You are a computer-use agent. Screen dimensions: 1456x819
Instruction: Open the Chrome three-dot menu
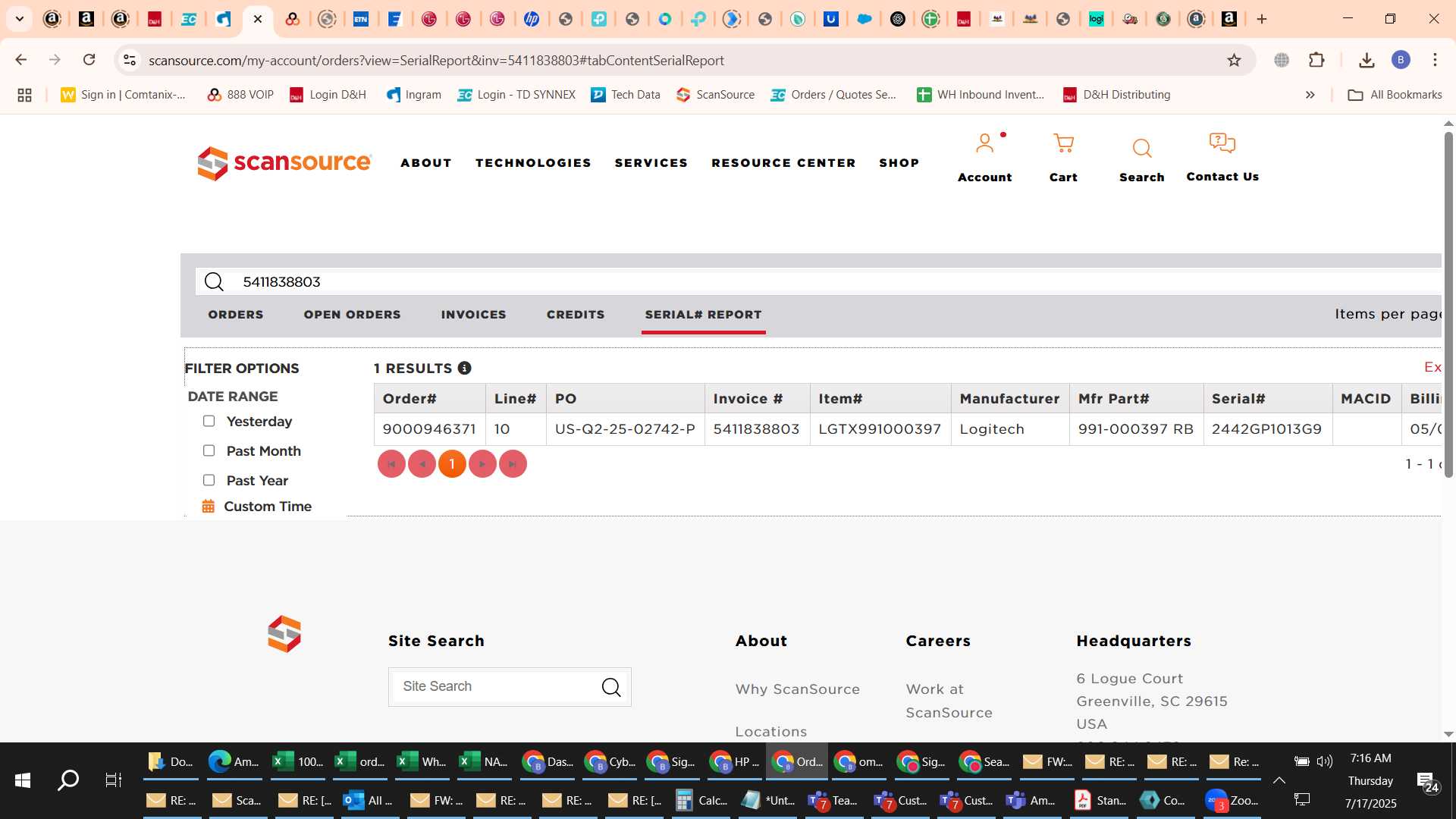click(1435, 60)
